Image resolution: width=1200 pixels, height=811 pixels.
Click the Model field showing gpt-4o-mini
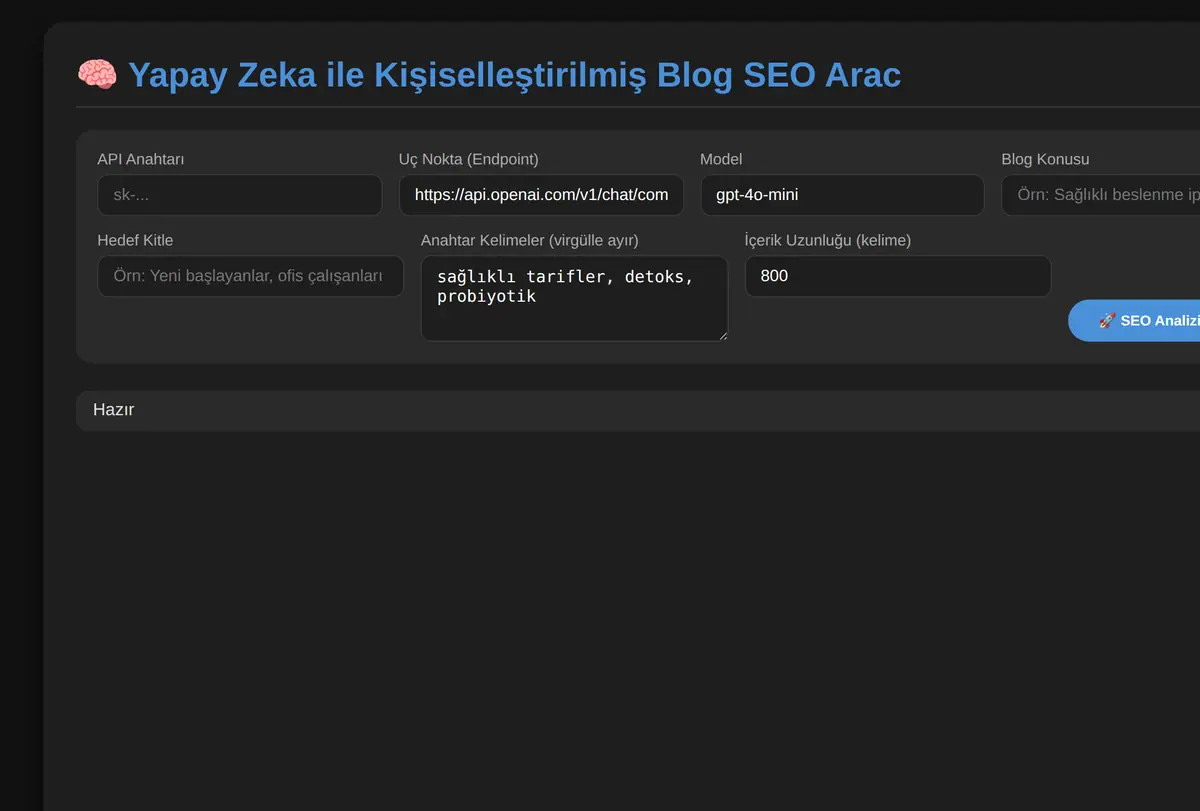point(843,195)
